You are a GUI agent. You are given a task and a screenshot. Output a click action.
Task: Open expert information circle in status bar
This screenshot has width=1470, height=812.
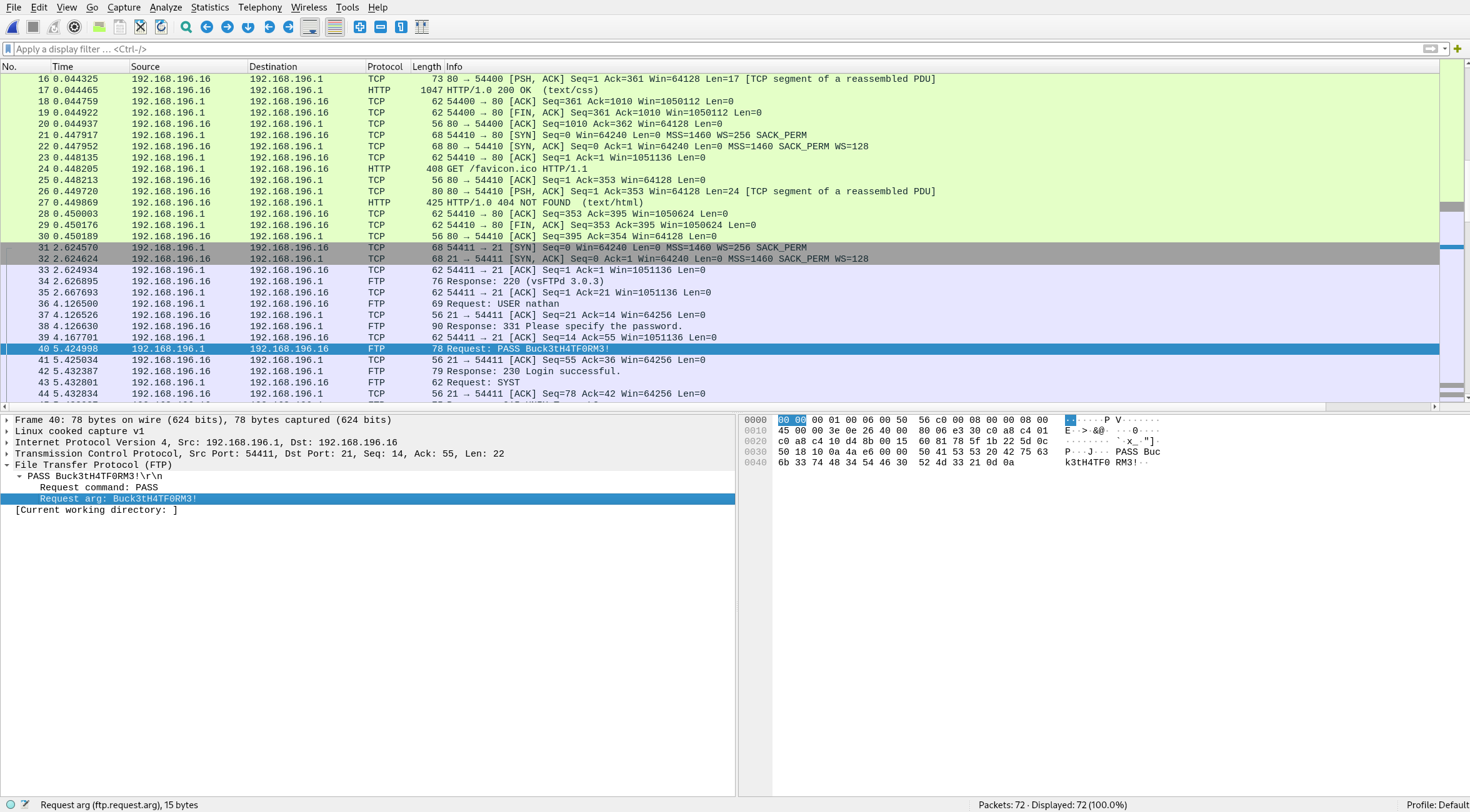pyautogui.click(x=11, y=805)
